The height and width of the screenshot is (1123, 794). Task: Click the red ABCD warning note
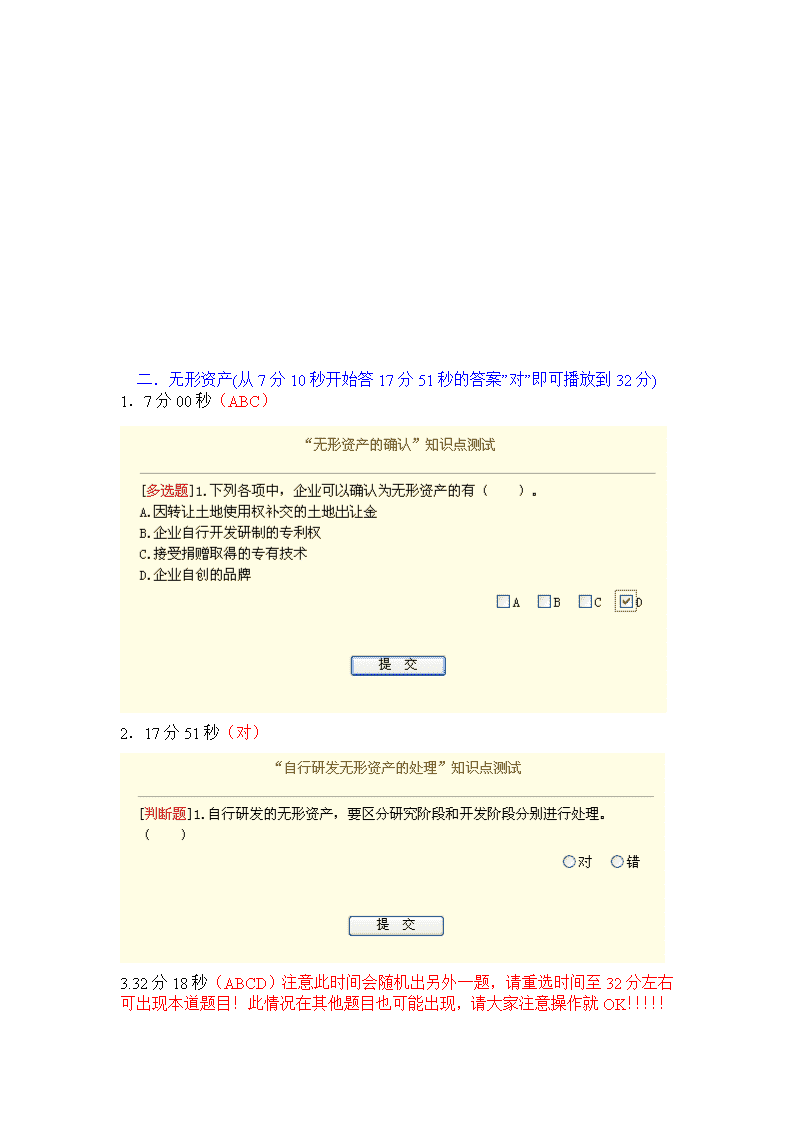(397, 993)
